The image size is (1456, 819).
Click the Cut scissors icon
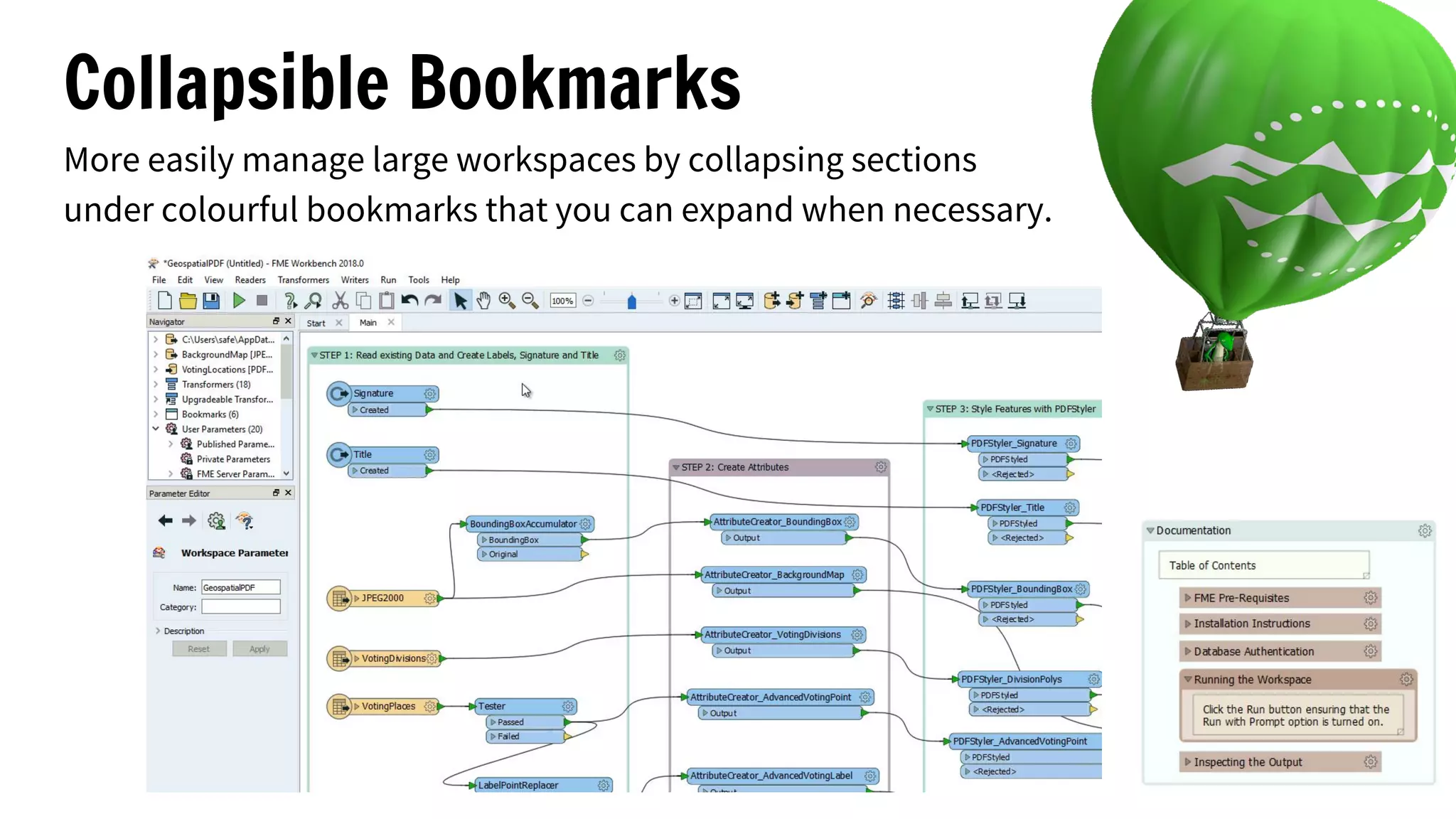[x=341, y=301]
